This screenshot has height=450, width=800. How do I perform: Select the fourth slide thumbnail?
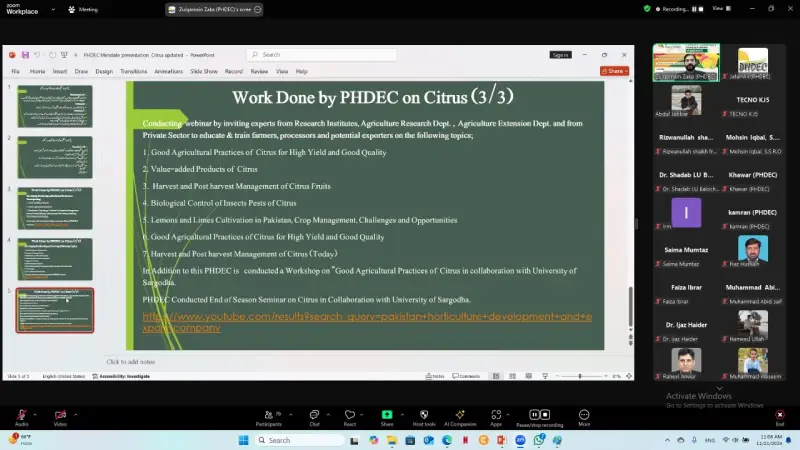55,258
